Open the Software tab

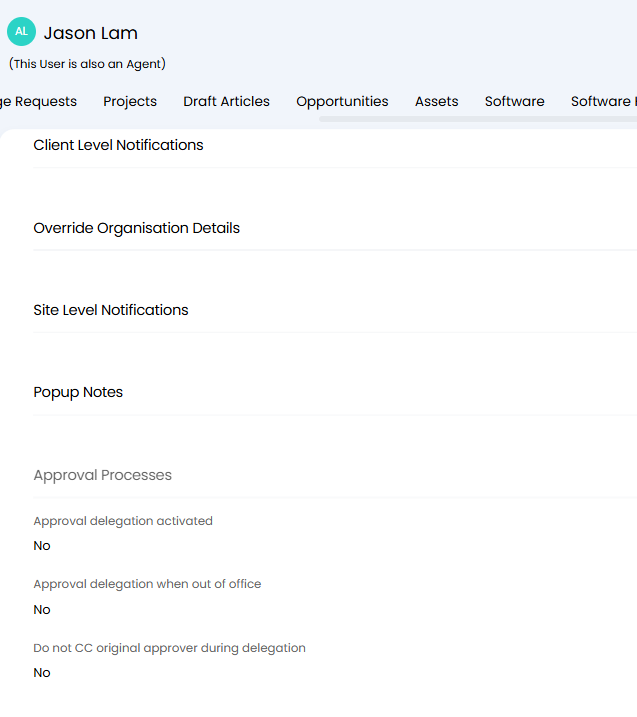click(514, 101)
